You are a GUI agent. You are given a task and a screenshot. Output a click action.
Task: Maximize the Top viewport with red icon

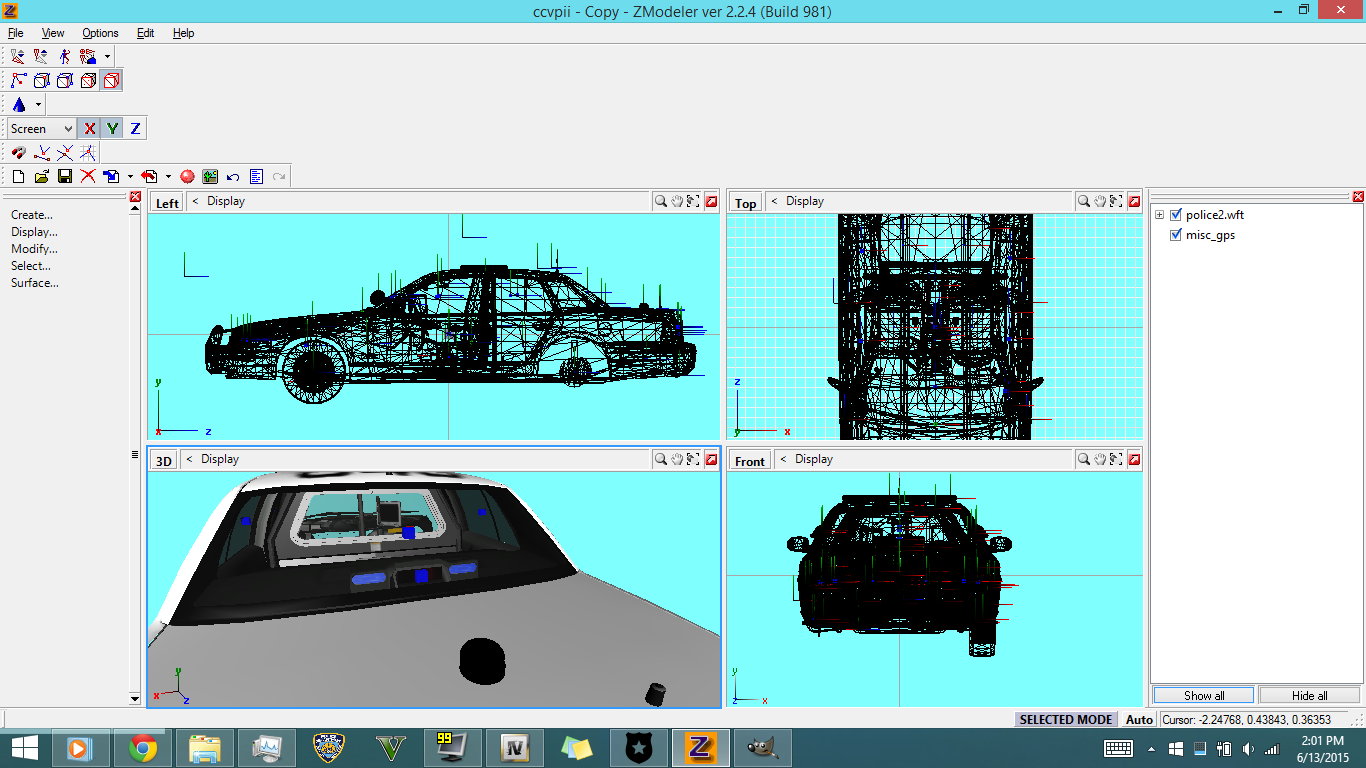click(x=1134, y=202)
